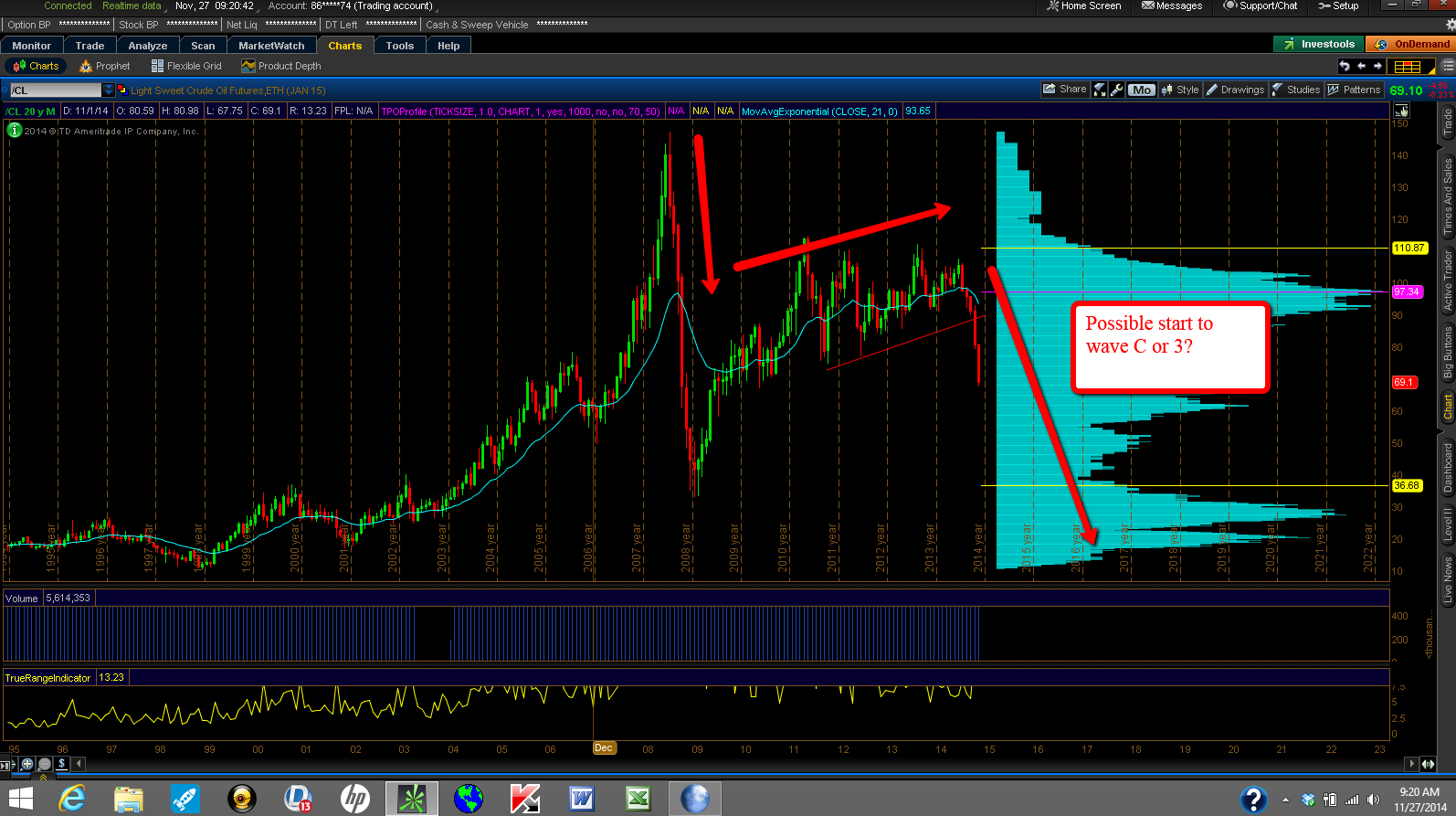
Task: Open the Prophet charting sub-tab
Action: 105,66
